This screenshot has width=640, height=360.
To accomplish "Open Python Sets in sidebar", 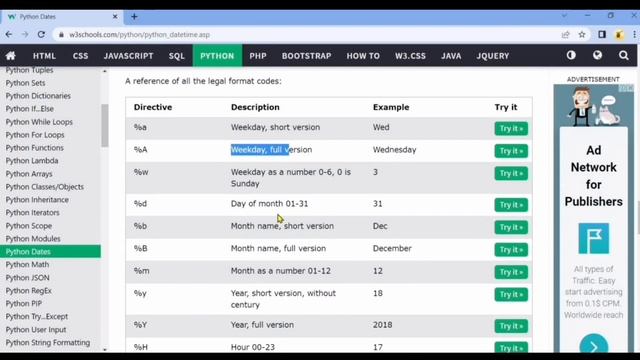I will point(25,83).
